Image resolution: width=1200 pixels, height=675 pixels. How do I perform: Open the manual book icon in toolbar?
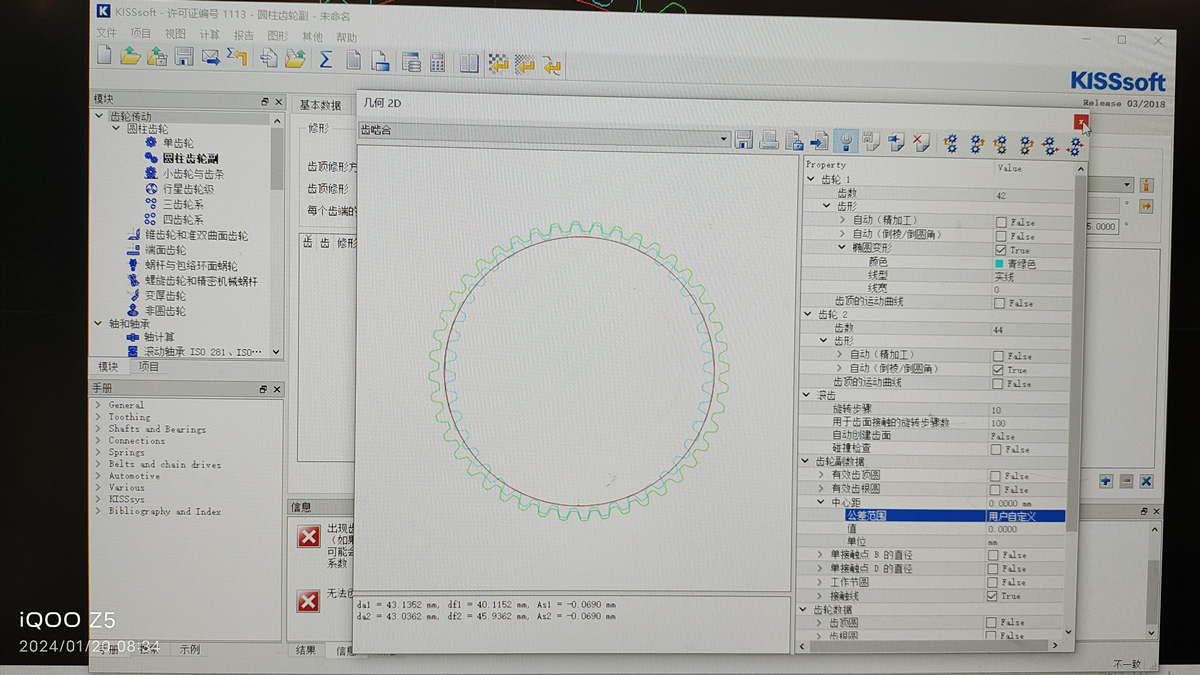click(469, 62)
